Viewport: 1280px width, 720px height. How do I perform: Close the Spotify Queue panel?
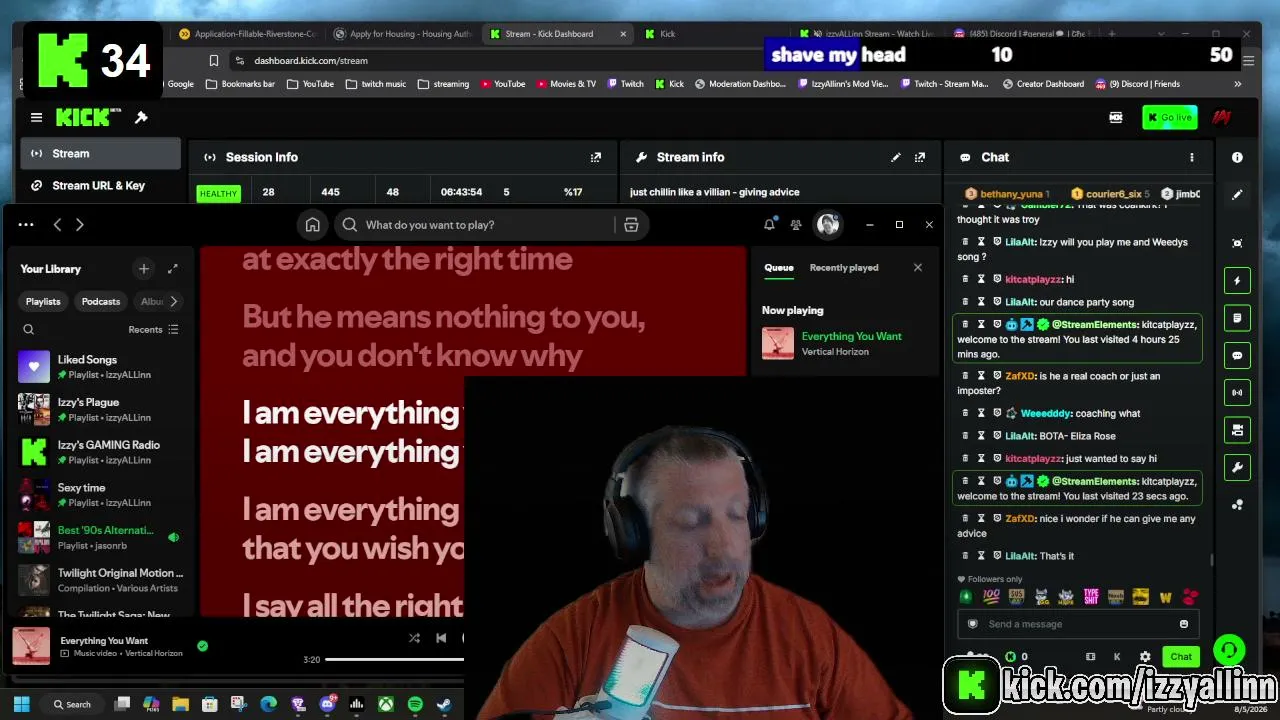pos(918,268)
